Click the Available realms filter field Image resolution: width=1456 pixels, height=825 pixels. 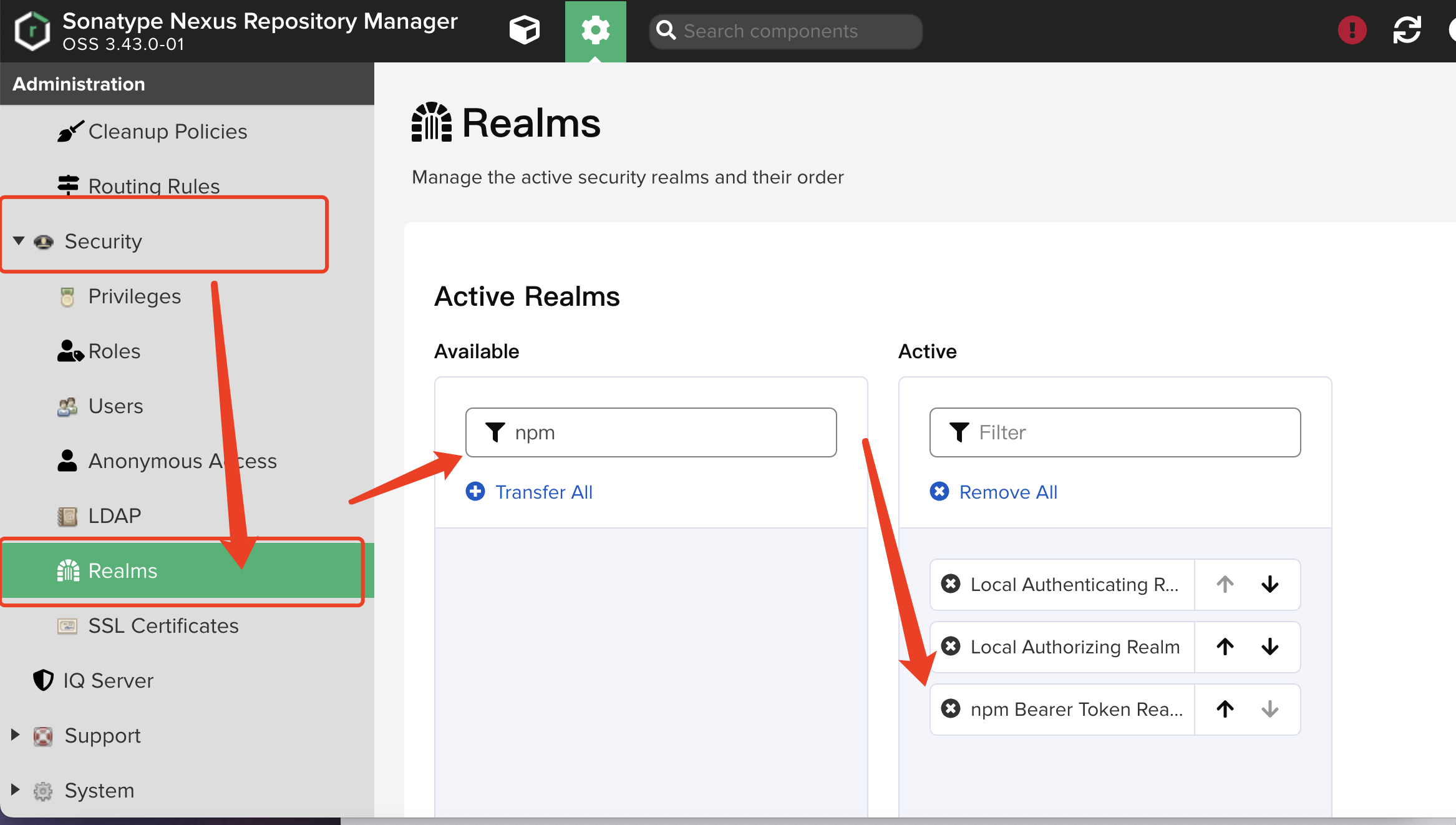pyautogui.click(x=651, y=432)
